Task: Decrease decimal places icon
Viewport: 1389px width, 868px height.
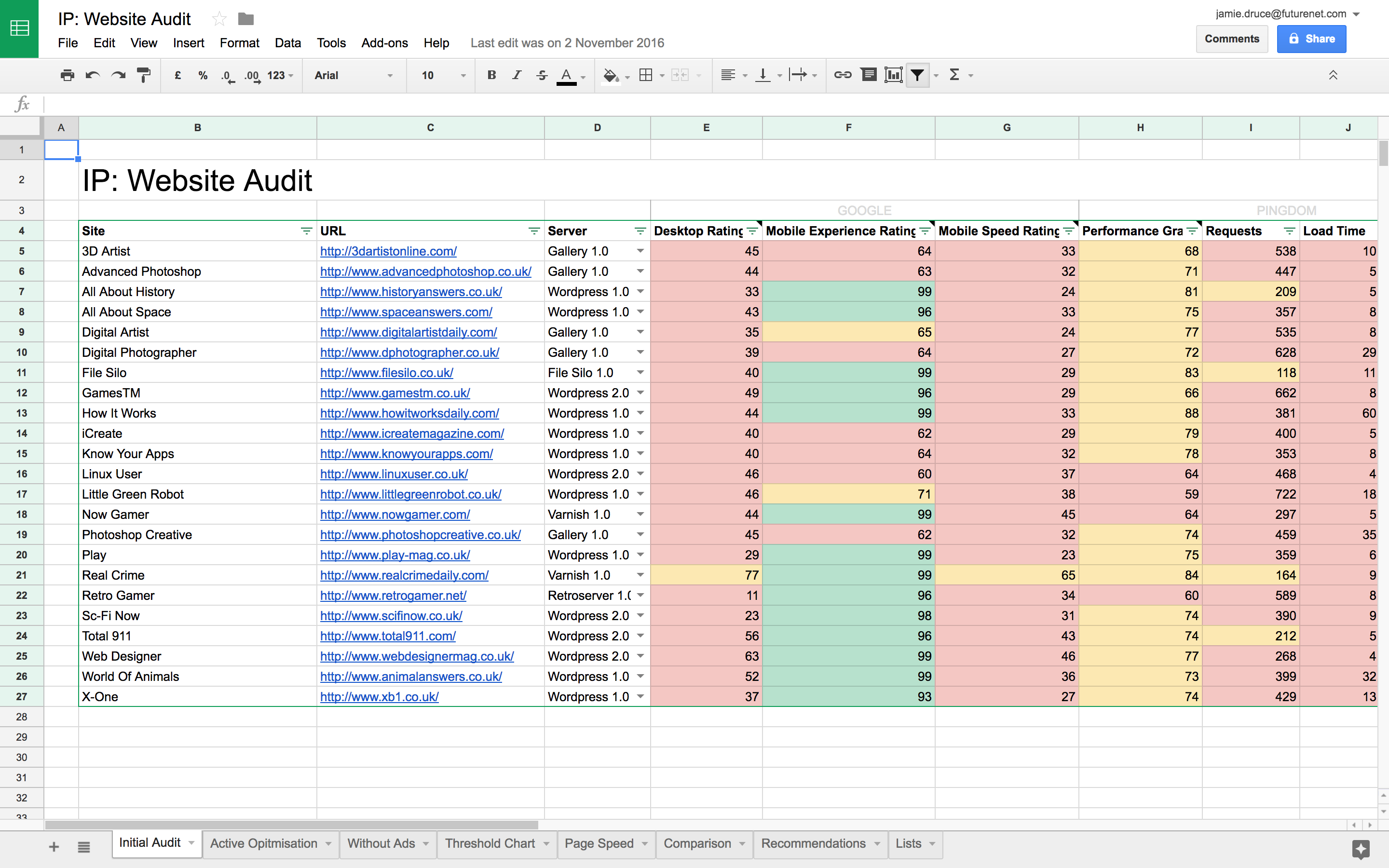Action: tap(228, 76)
